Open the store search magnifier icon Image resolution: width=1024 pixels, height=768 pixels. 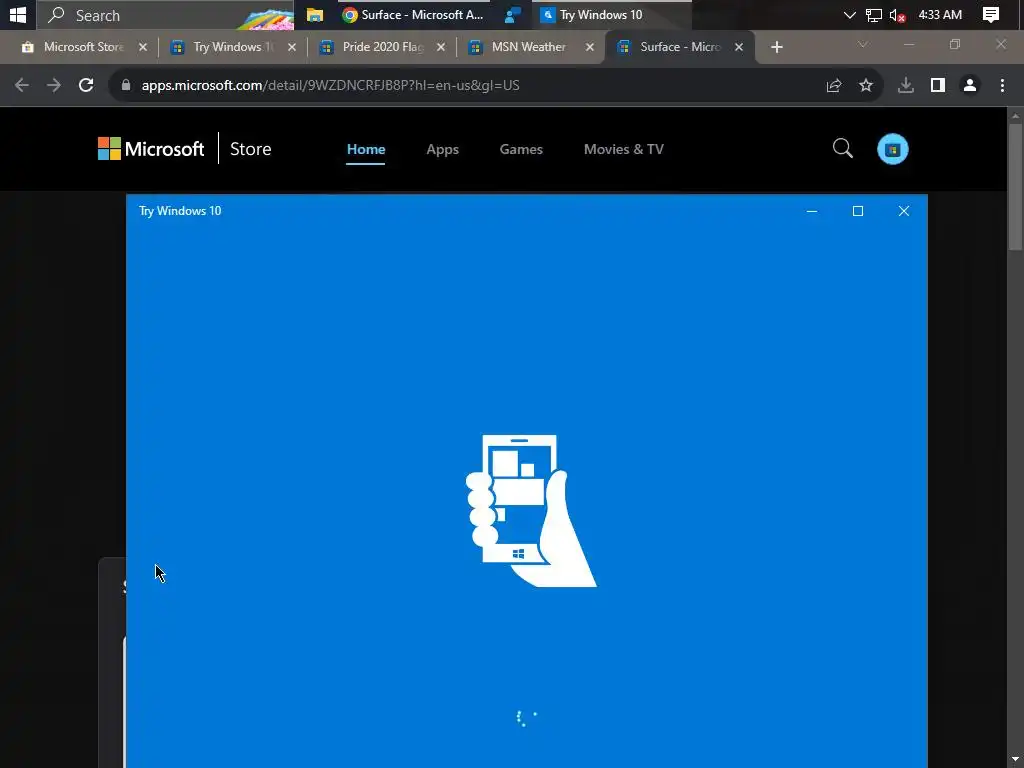pos(842,149)
